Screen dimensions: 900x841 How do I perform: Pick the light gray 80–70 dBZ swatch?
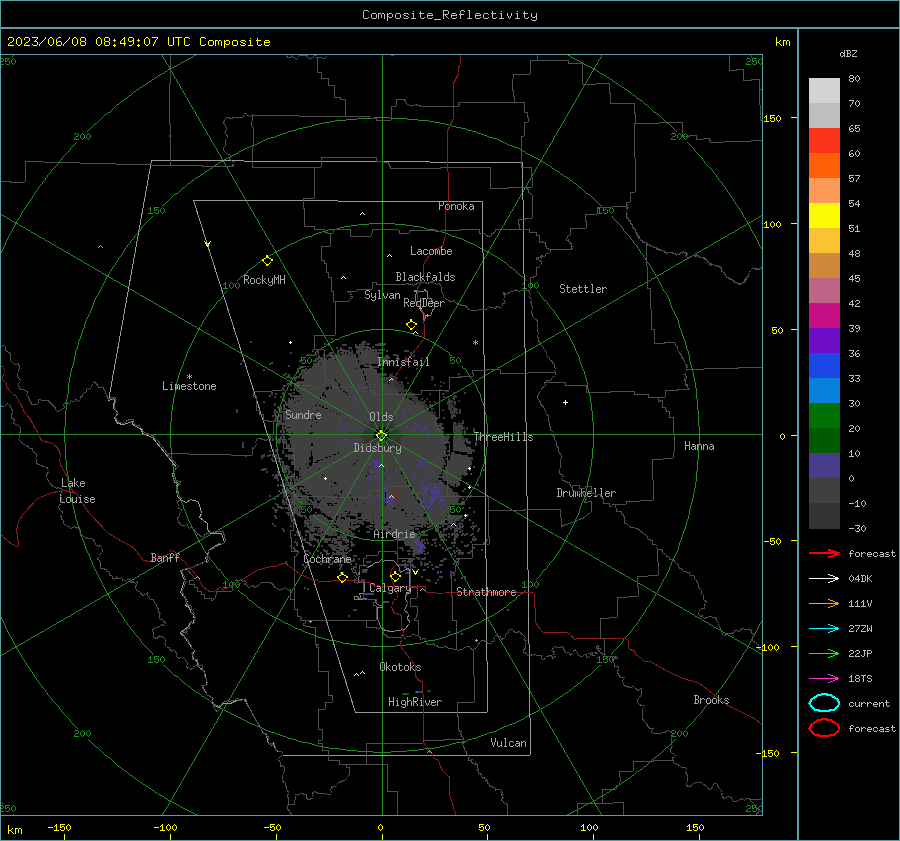[824, 90]
